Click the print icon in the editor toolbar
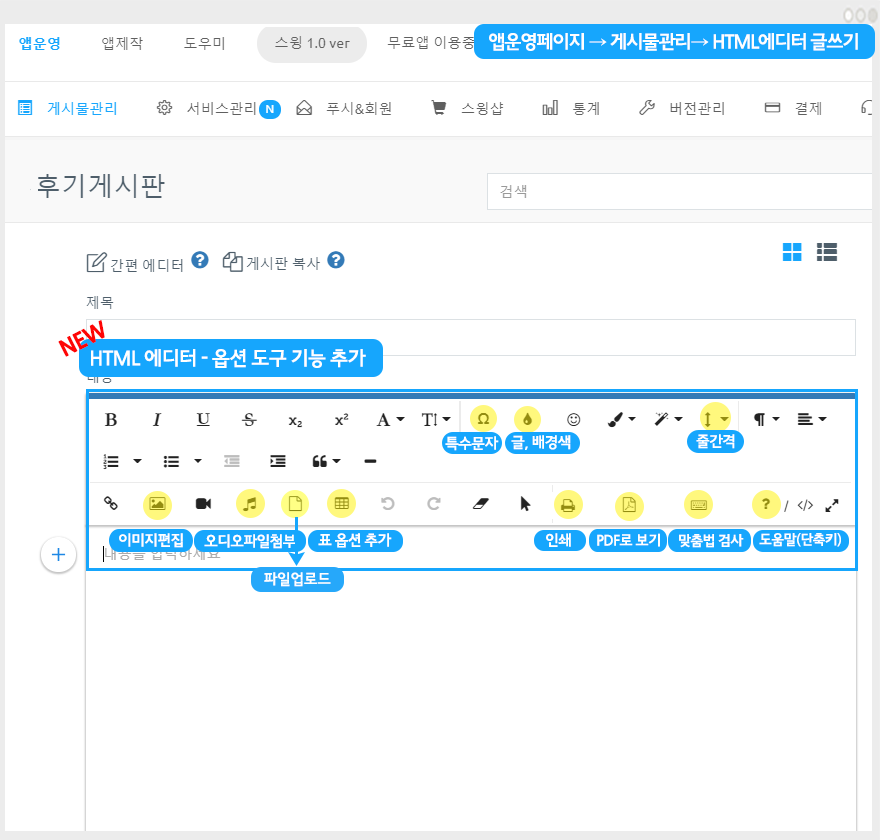The image size is (880, 840). click(x=567, y=505)
